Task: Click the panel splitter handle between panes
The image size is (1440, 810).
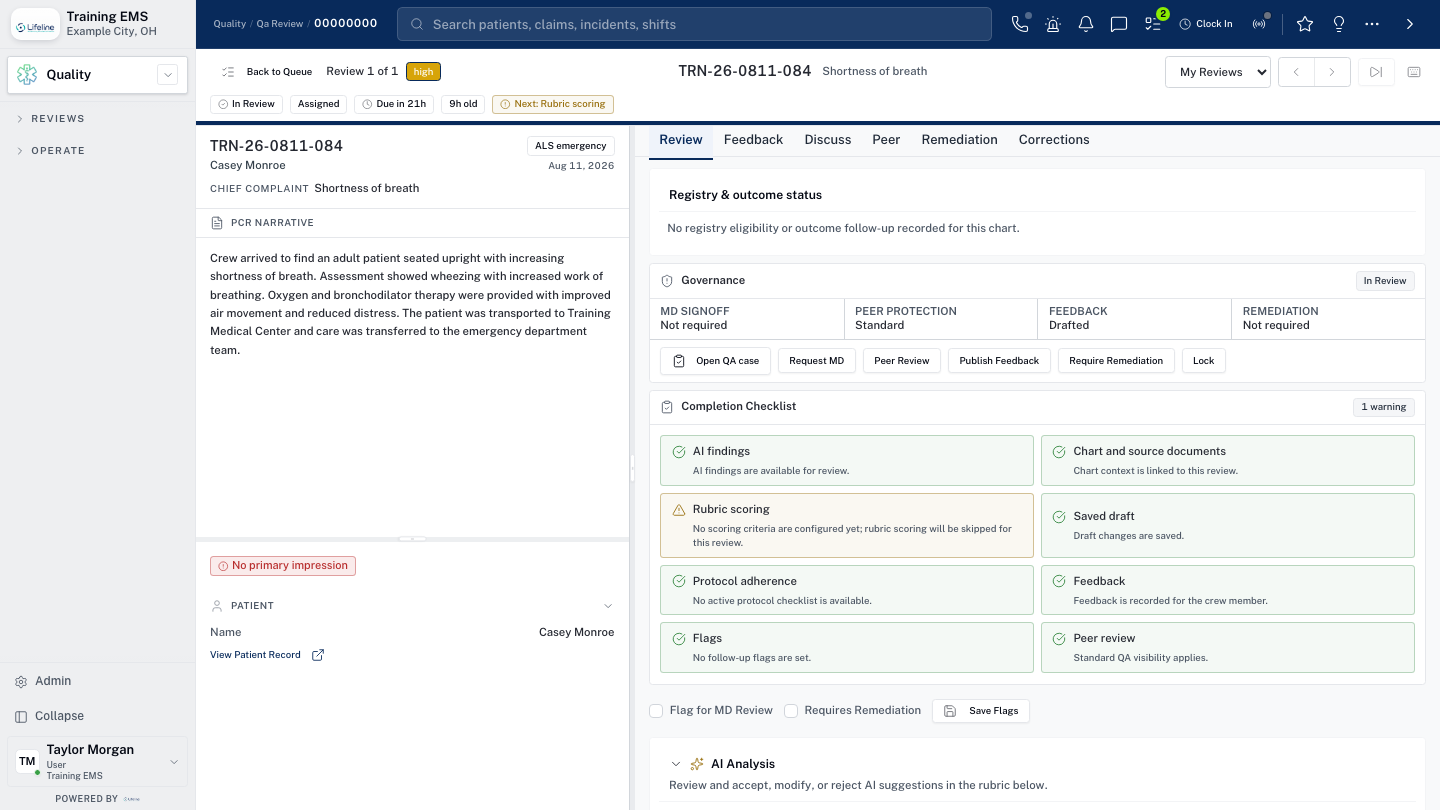Action: coord(632,468)
